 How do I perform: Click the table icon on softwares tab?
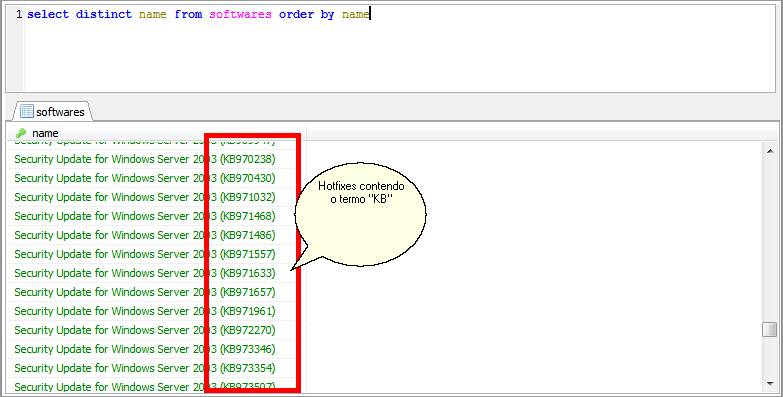tap(27, 111)
